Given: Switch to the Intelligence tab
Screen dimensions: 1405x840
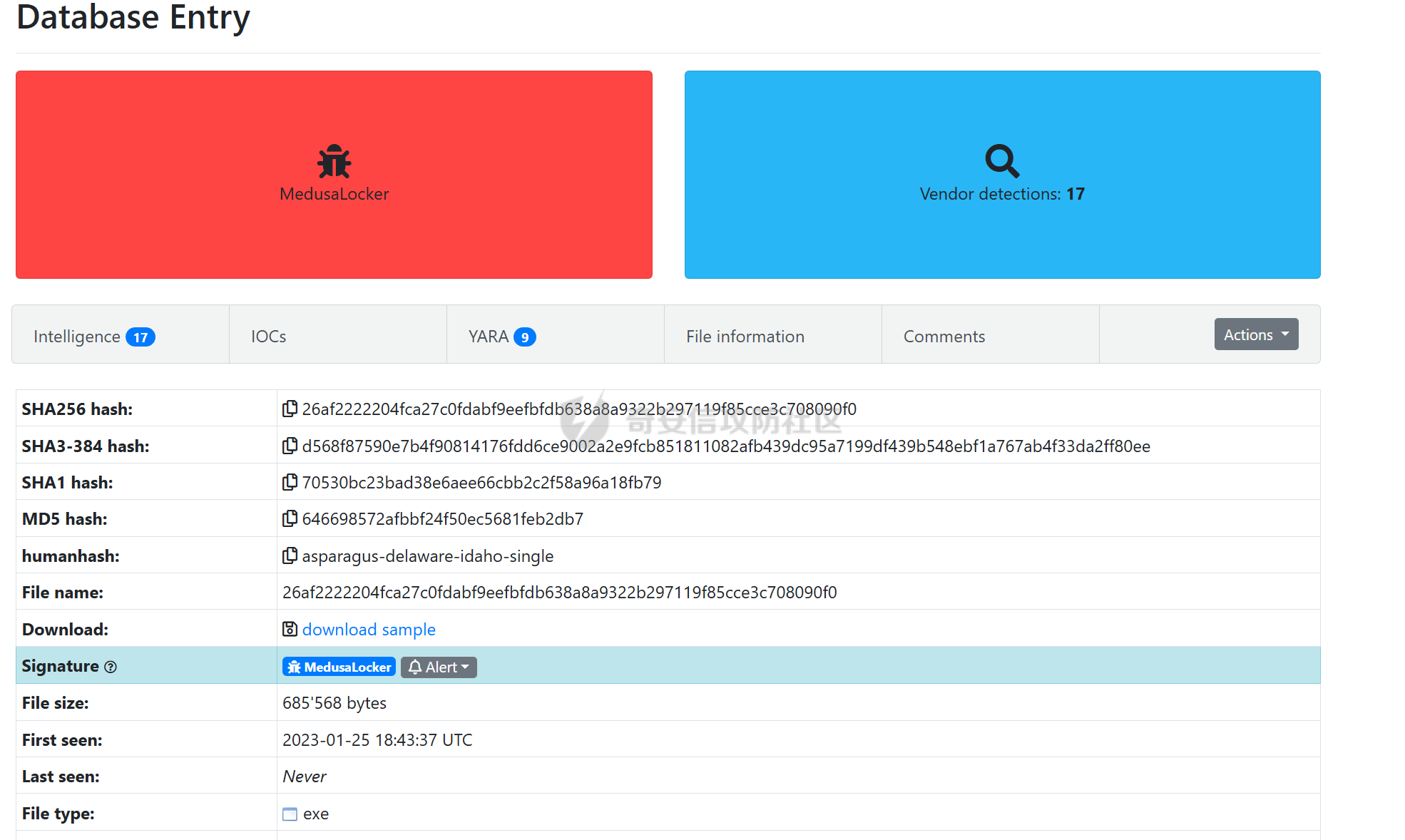Looking at the screenshot, I should tap(121, 334).
